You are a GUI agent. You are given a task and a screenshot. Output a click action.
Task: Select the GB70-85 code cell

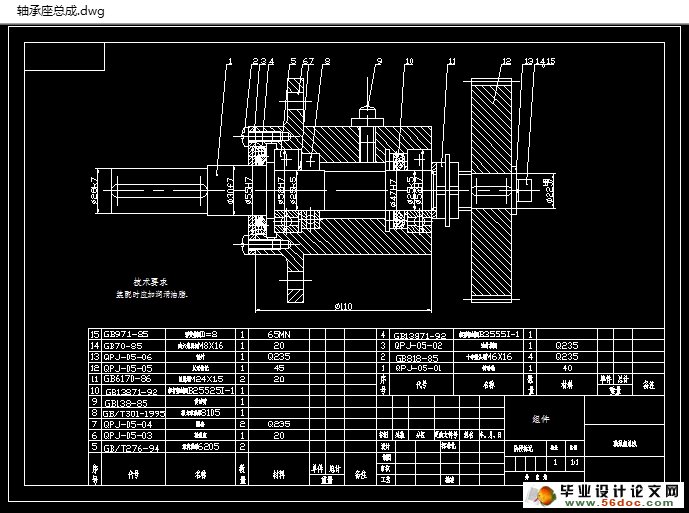[x=133, y=346]
